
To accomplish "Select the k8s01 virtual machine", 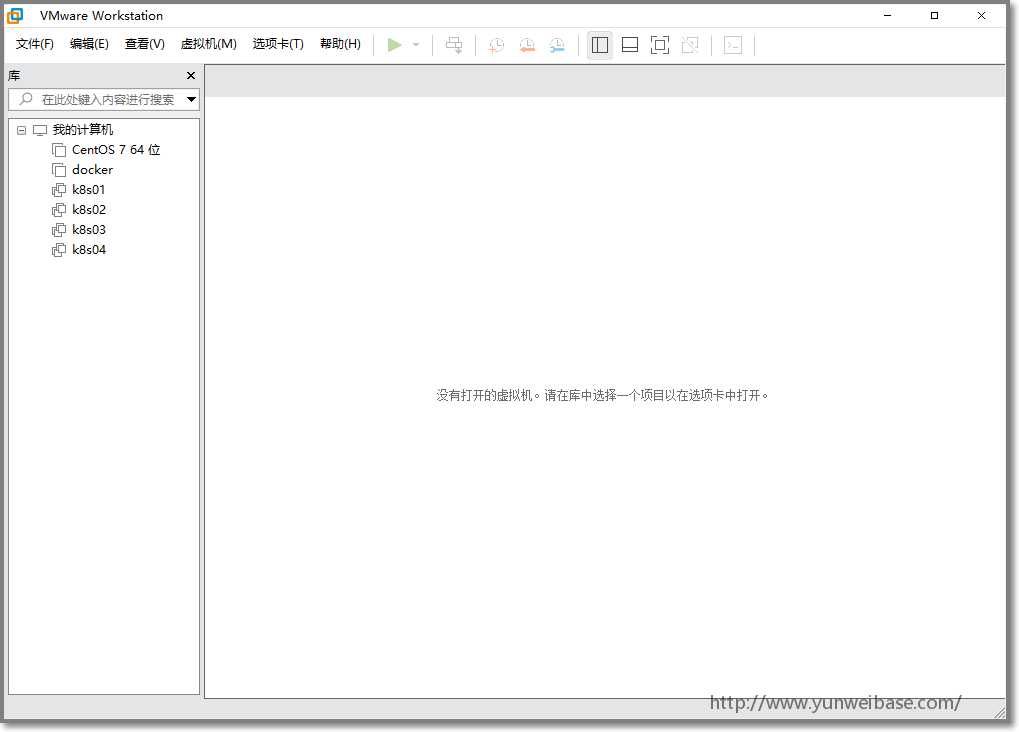I will tap(88, 190).
